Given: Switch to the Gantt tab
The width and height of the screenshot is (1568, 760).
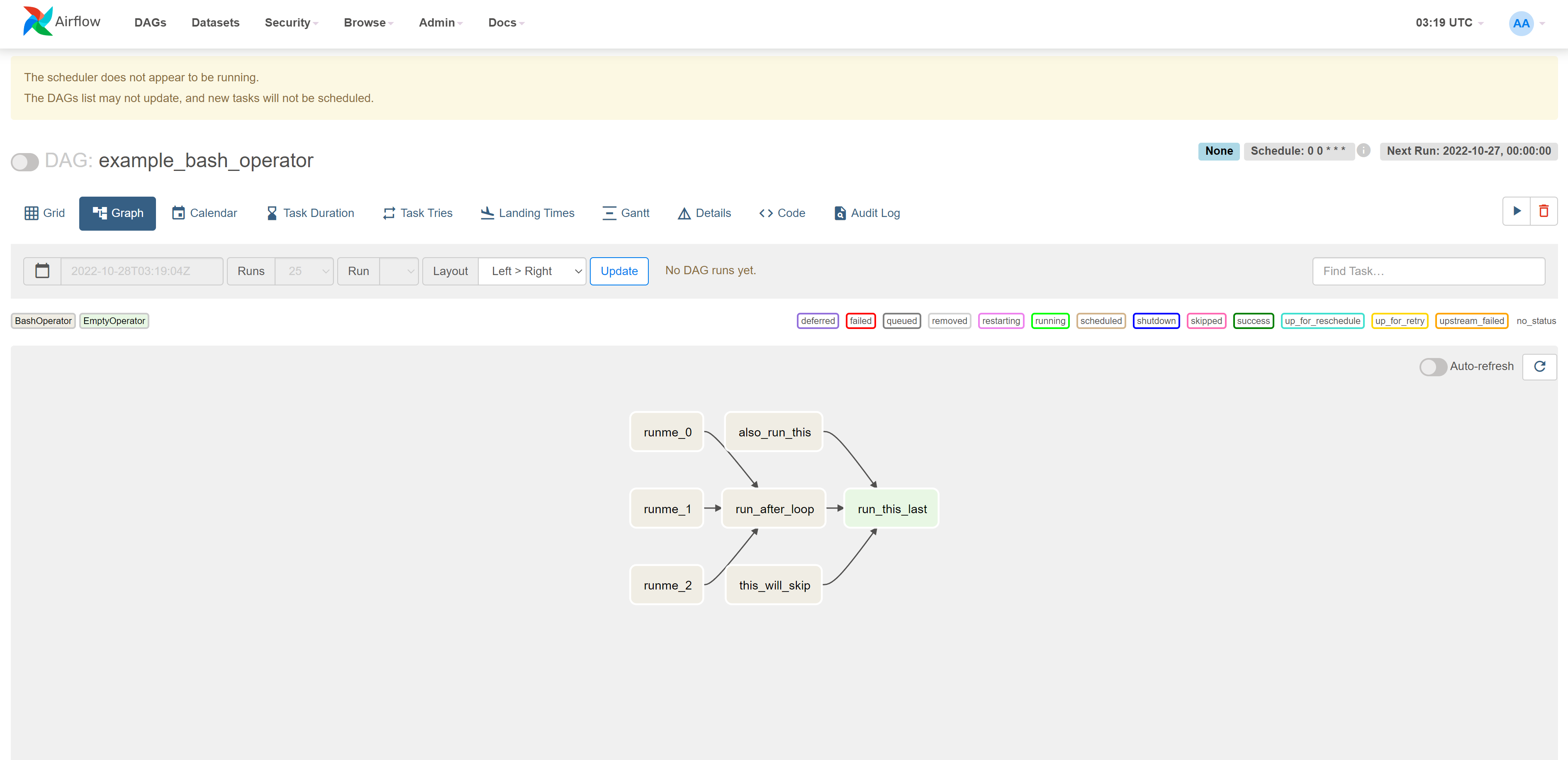Looking at the screenshot, I should [626, 213].
